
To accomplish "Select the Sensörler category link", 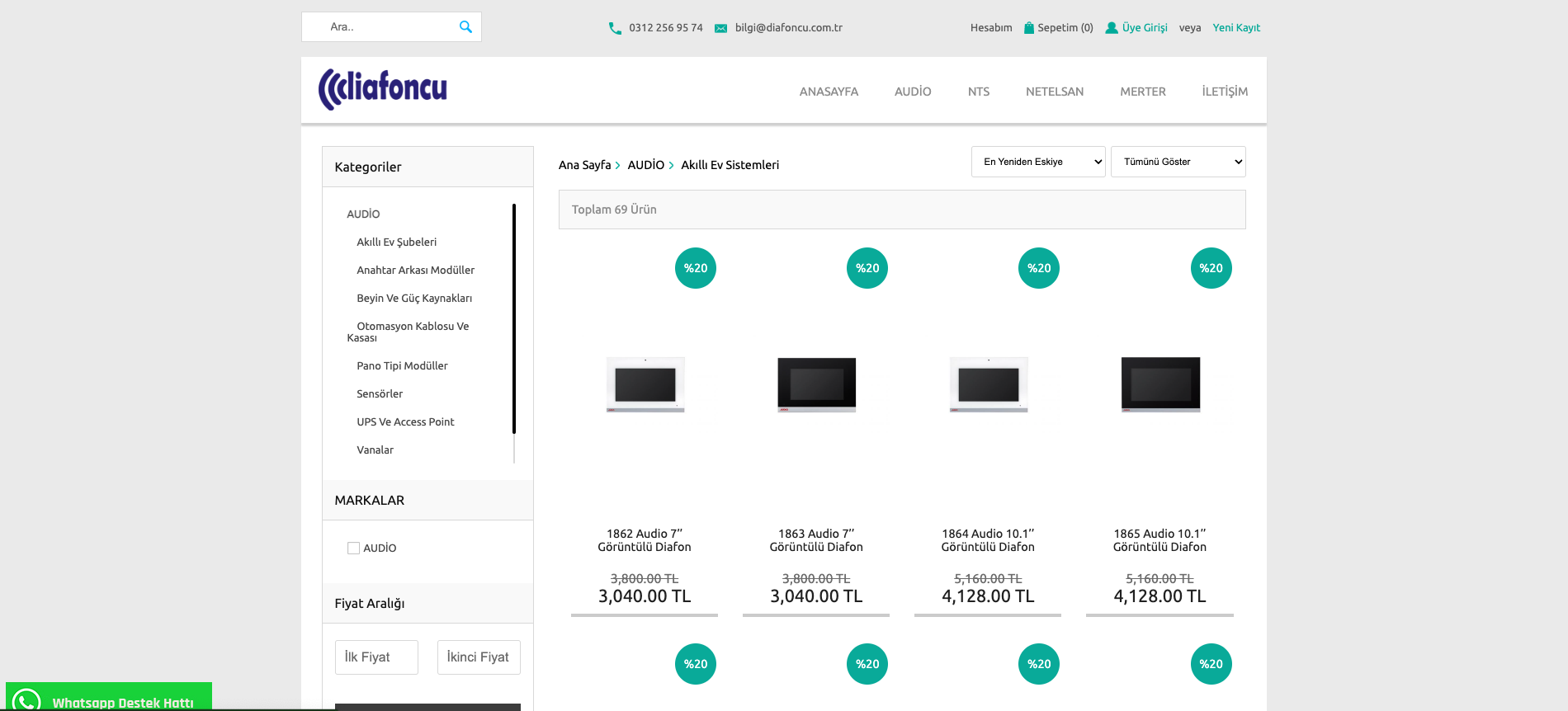I will pyautogui.click(x=380, y=393).
